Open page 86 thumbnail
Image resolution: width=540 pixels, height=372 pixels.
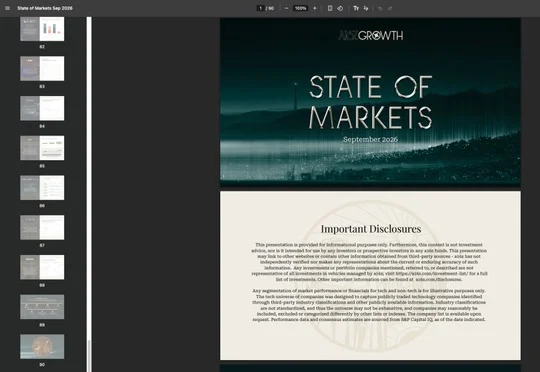click(42, 188)
